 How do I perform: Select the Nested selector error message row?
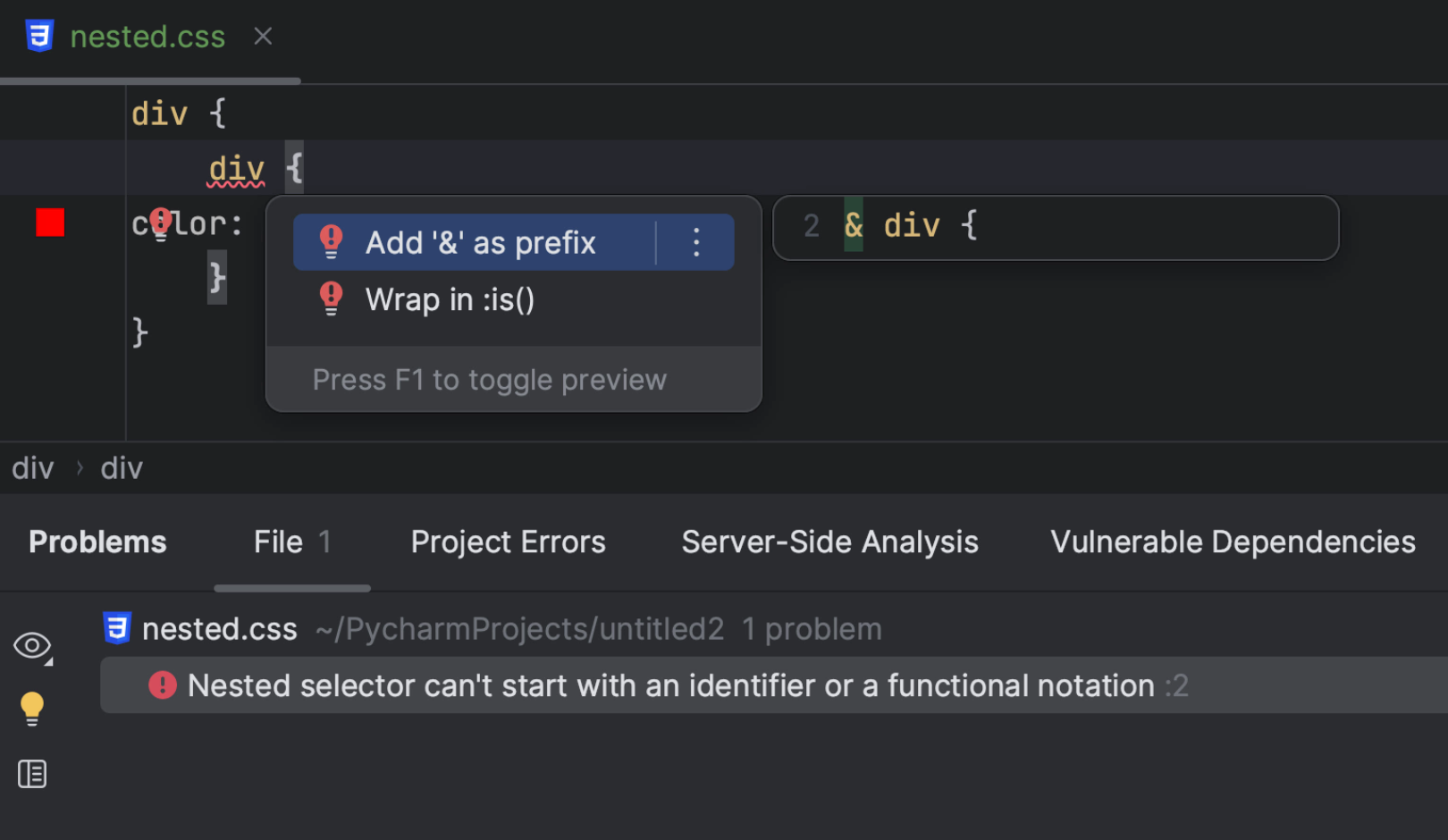[670, 686]
